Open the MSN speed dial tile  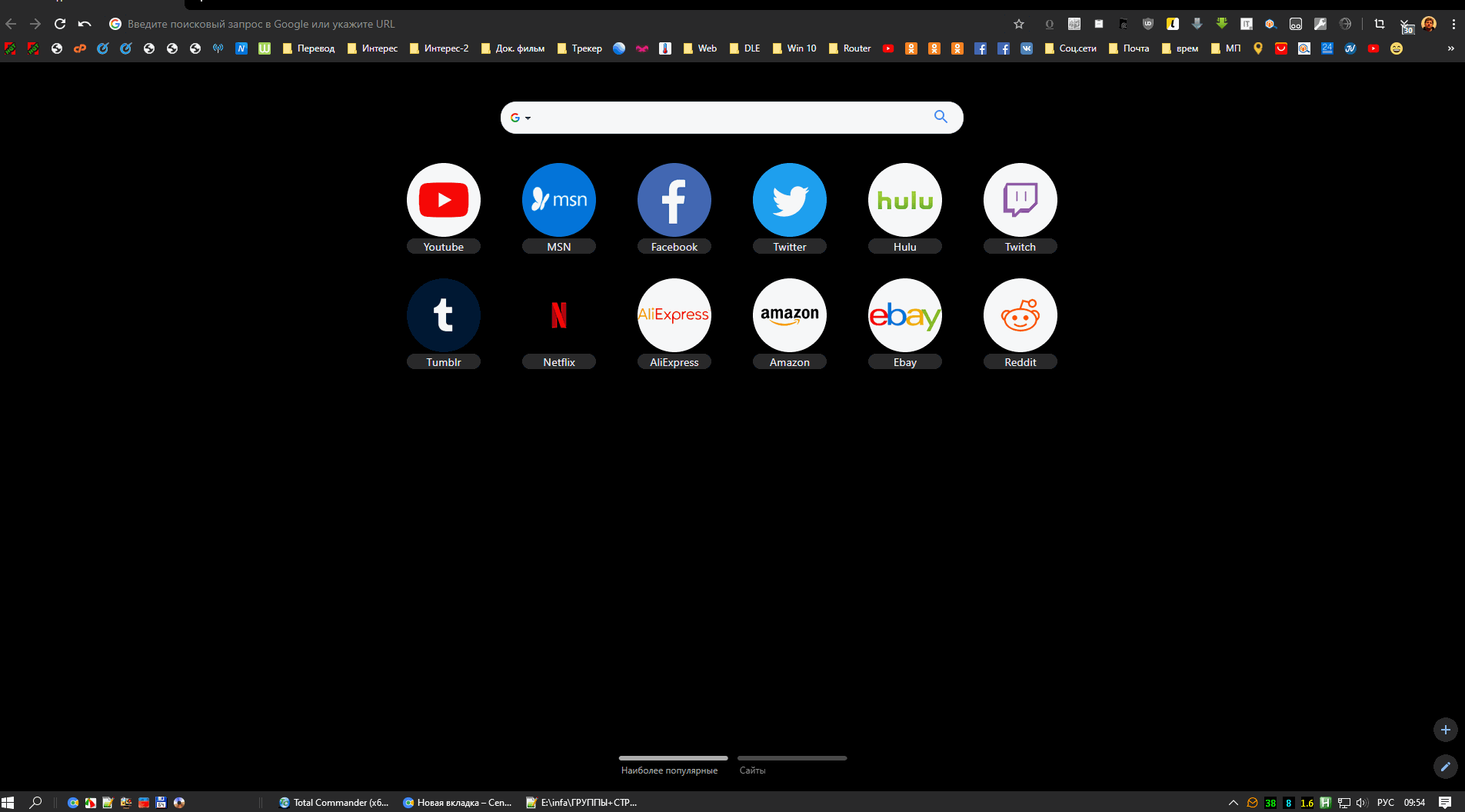click(559, 200)
